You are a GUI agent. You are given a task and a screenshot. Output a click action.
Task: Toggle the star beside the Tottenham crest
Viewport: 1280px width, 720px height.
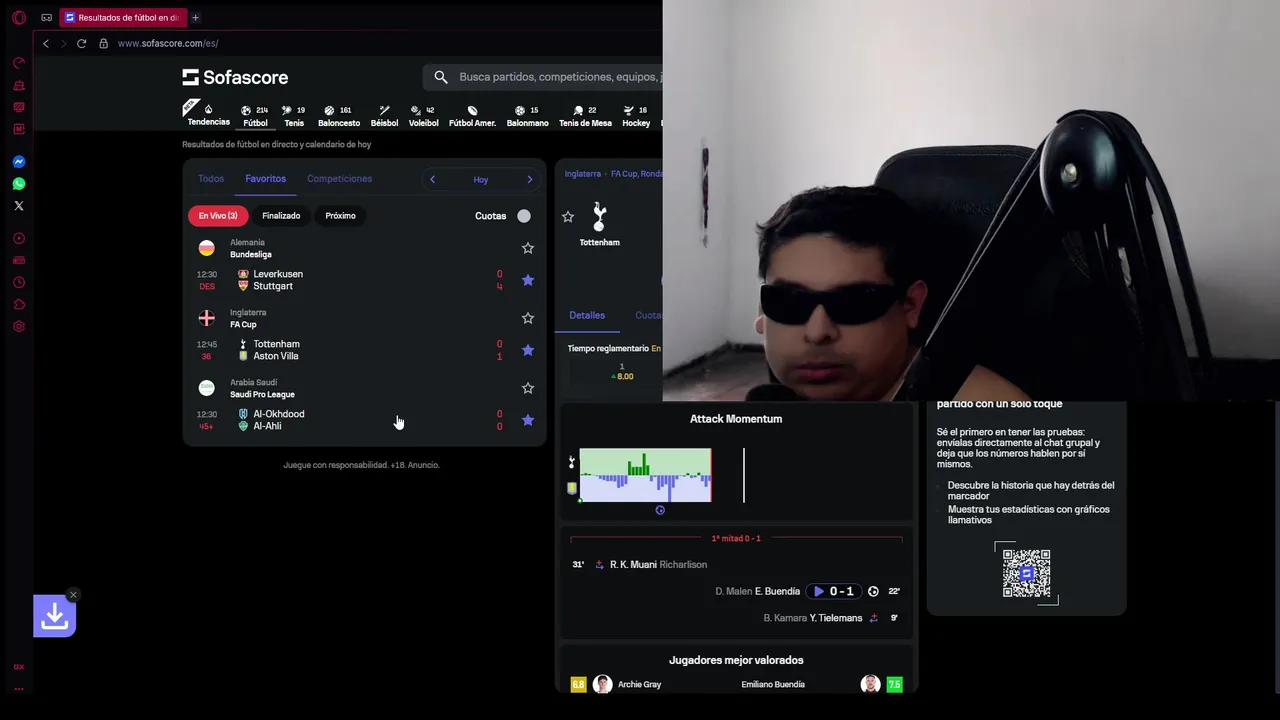[568, 217]
